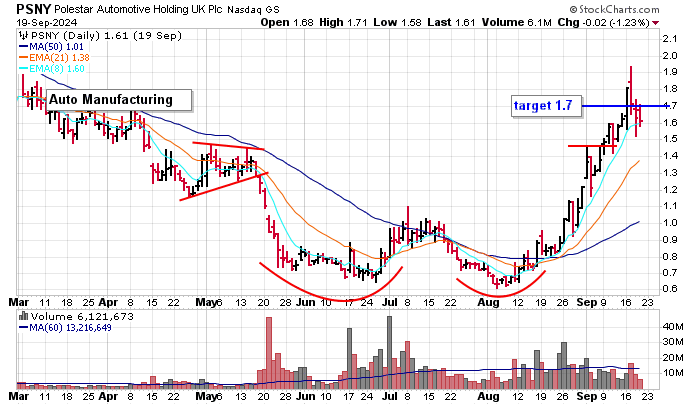Click the 1.9 label on the price axis
700x405 pixels.
pyautogui.click(x=670, y=72)
